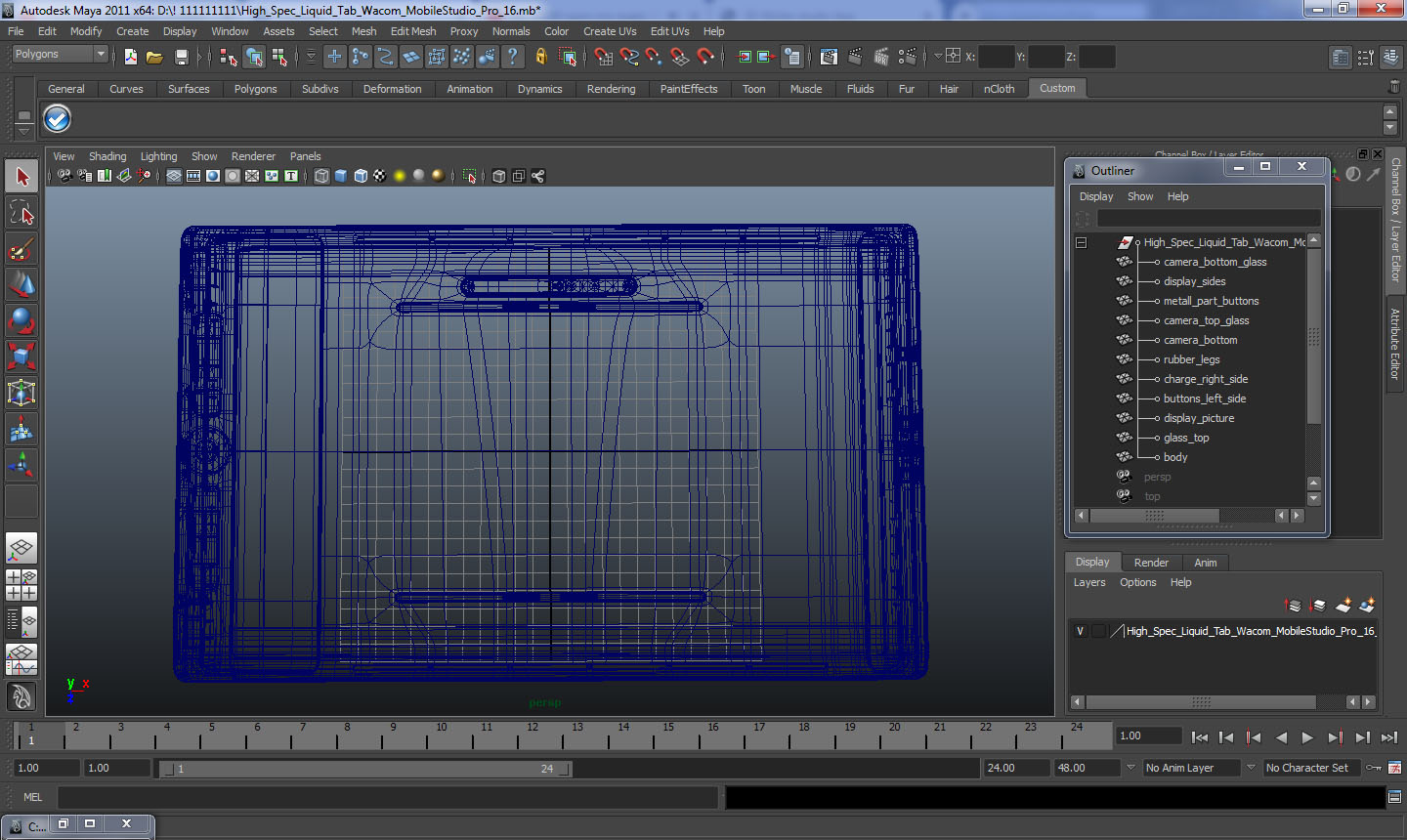Click create new layer icon
The height and width of the screenshot is (840, 1407).
tap(1343, 607)
